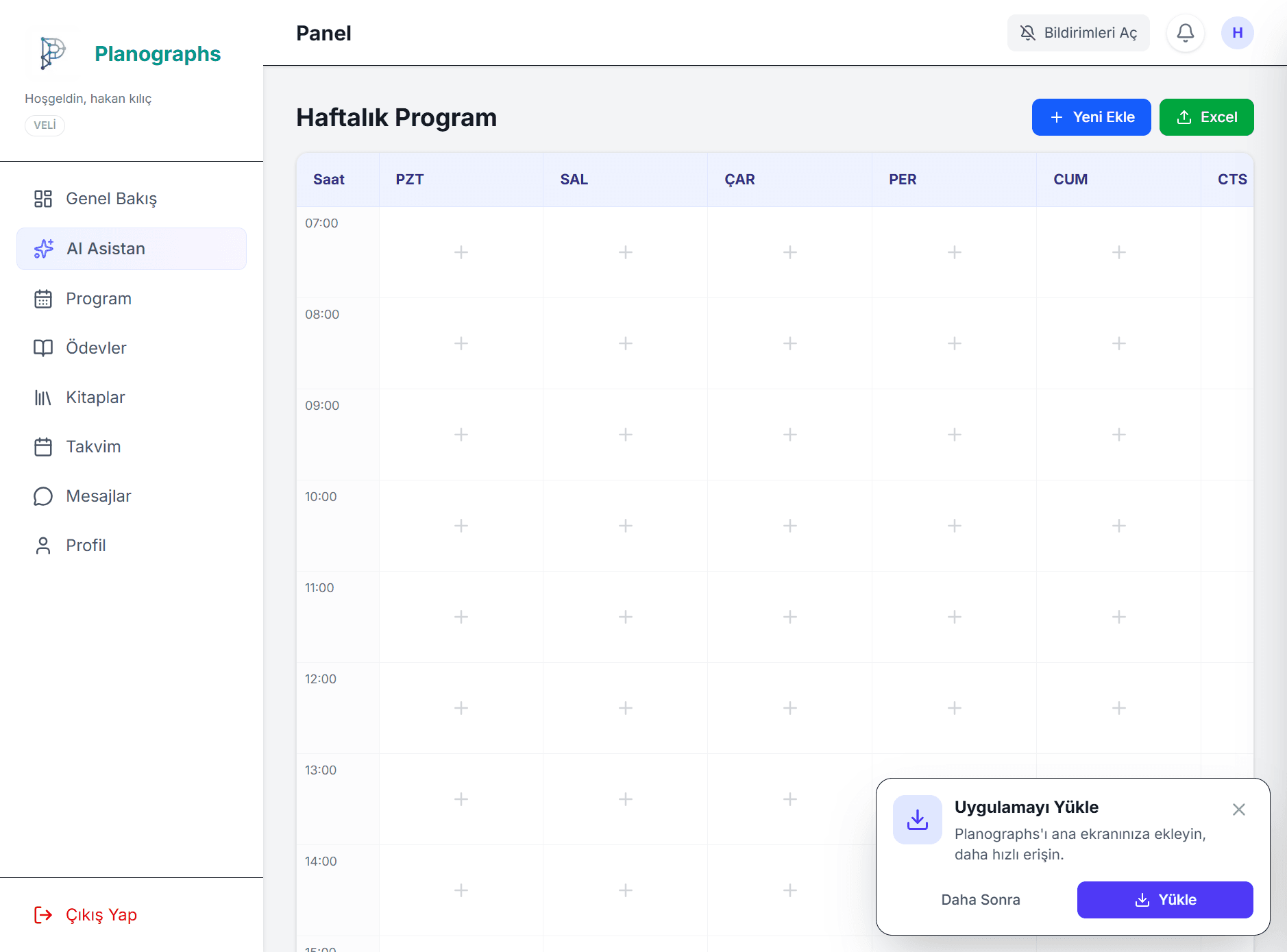Viewport: 1287px width, 952px height.
Task: Enable notifications with Bildirimleri Aç
Action: point(1078,32)
